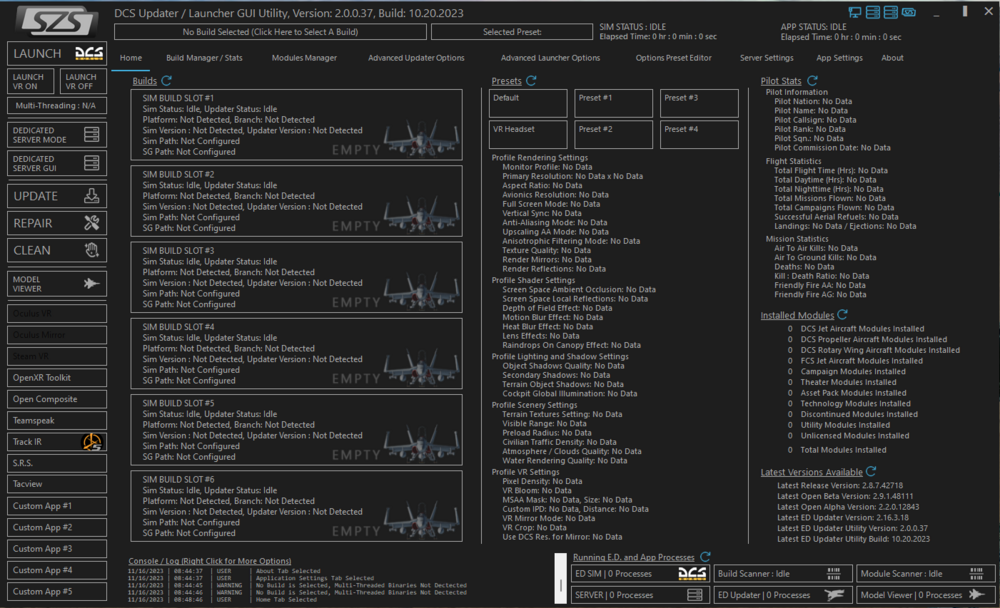Run REPAIR with the tools button
The width and height of the screenshot is (1000, 608).
pos(57,223)
